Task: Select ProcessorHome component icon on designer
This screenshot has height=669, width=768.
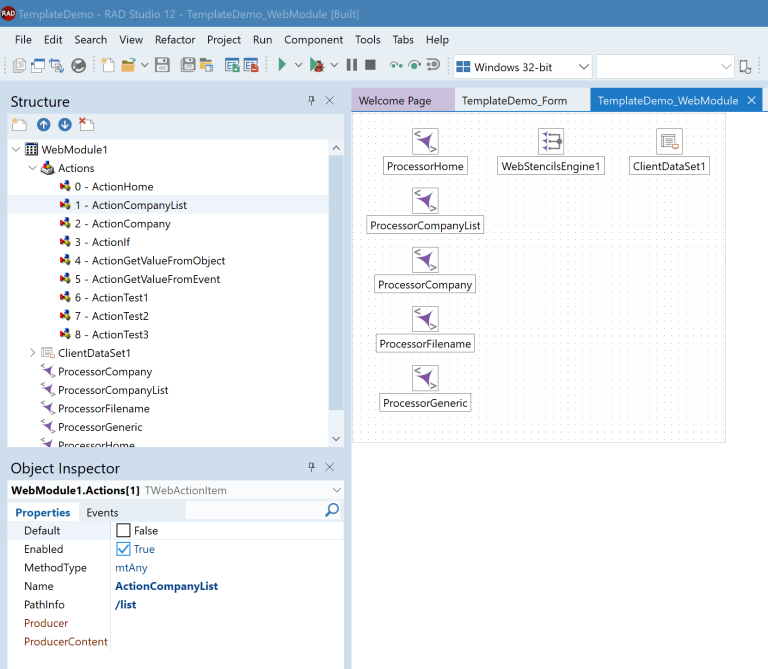Action: pos(425,141)
